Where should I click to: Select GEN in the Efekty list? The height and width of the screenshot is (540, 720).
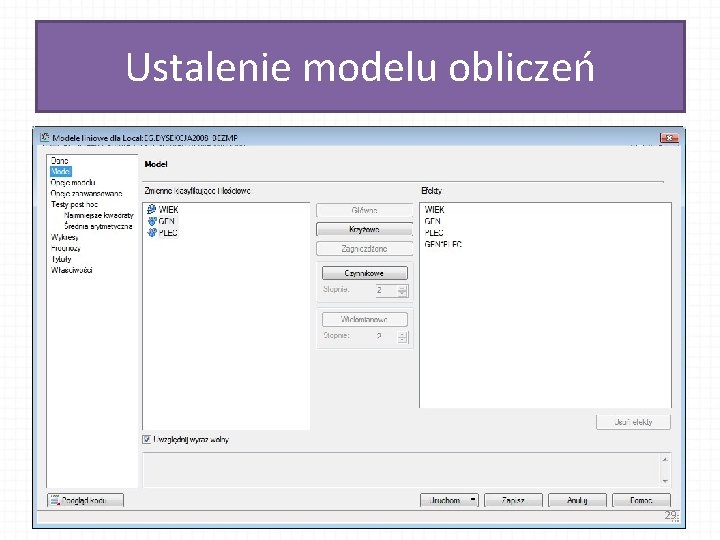click(433, 221)
